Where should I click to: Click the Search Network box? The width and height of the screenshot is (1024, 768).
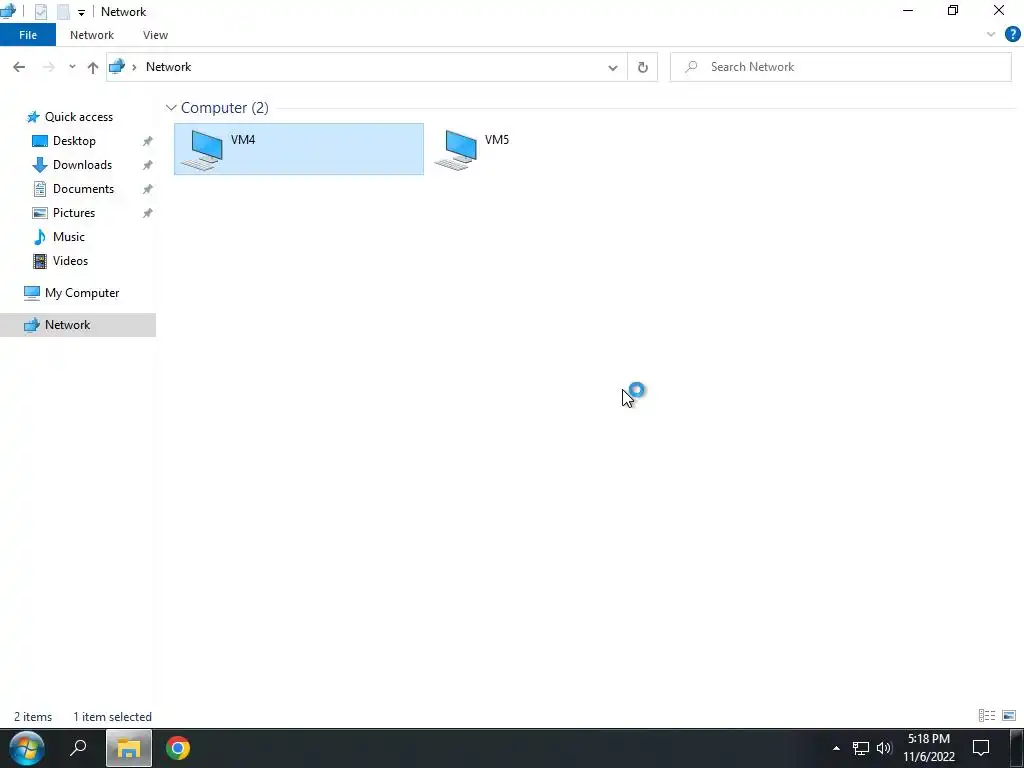[x=840, y=67]
